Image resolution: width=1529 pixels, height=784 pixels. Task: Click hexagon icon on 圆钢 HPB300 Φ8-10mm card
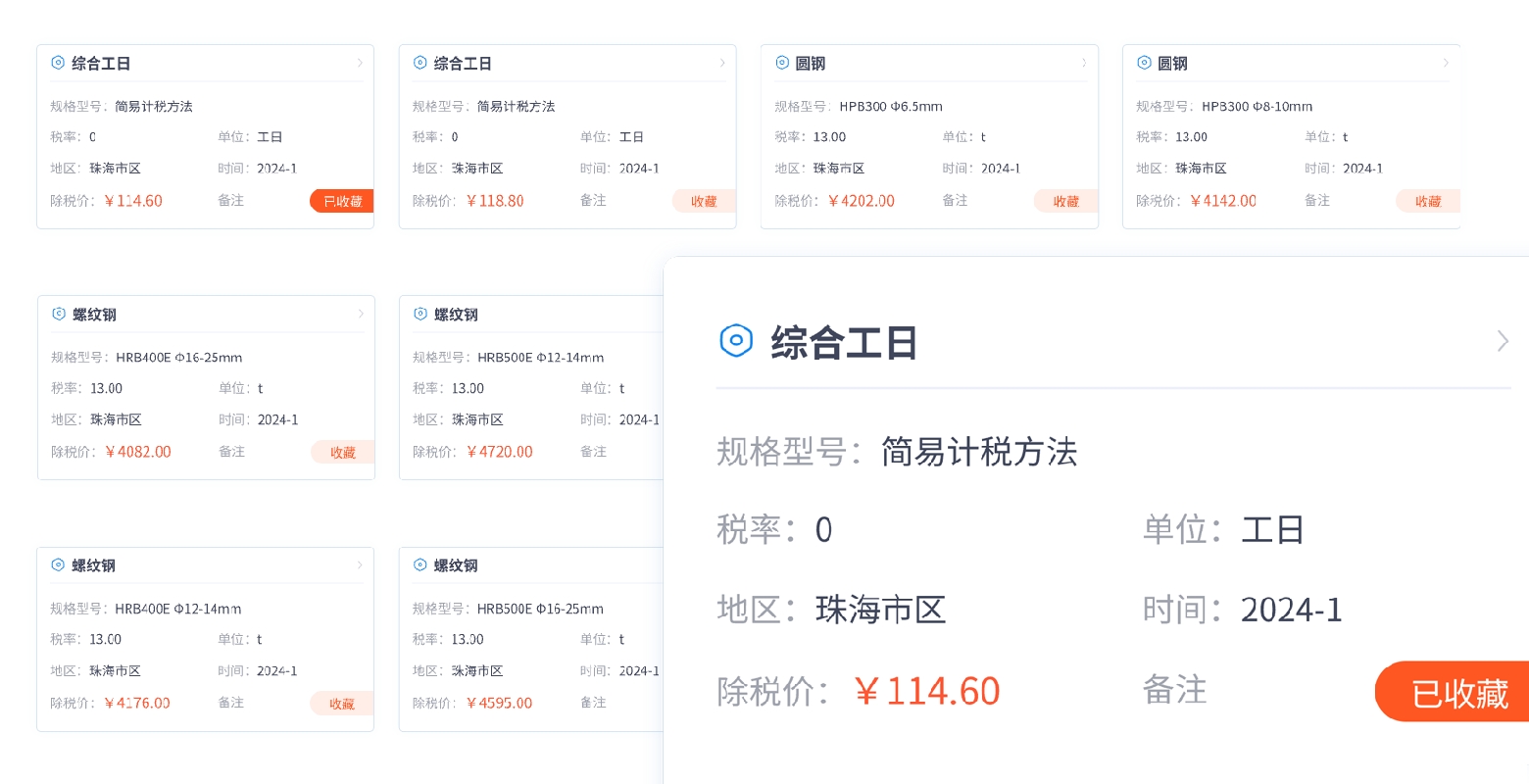[x=1144, y=63]
